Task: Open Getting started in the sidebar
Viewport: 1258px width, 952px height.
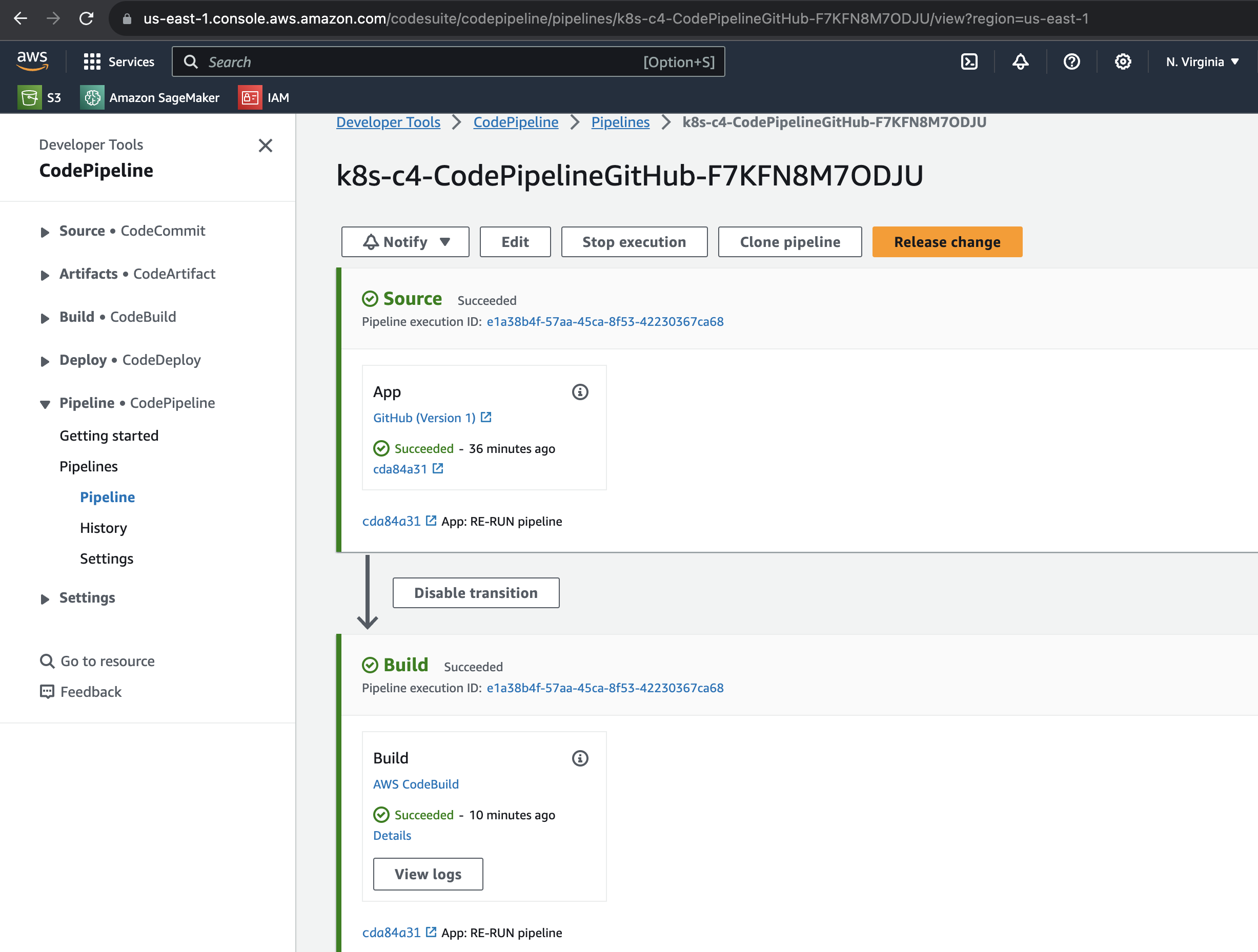Action: (109, 436)
